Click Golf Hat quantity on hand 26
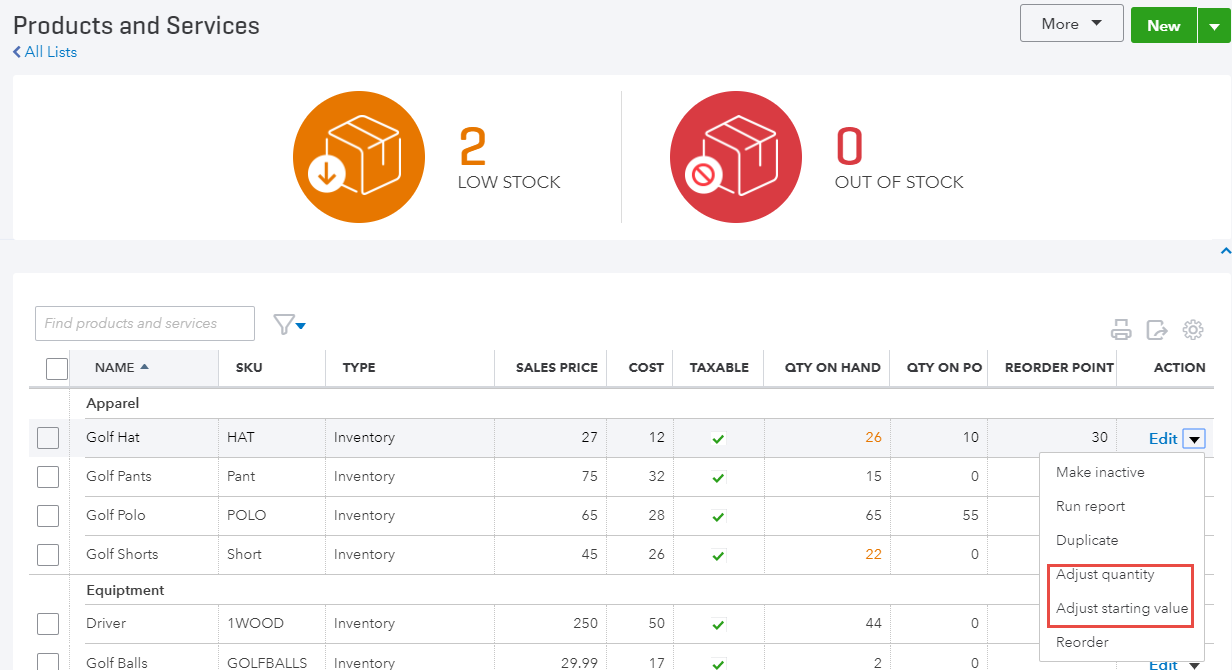1232x670 pixels. click(873, 438)
